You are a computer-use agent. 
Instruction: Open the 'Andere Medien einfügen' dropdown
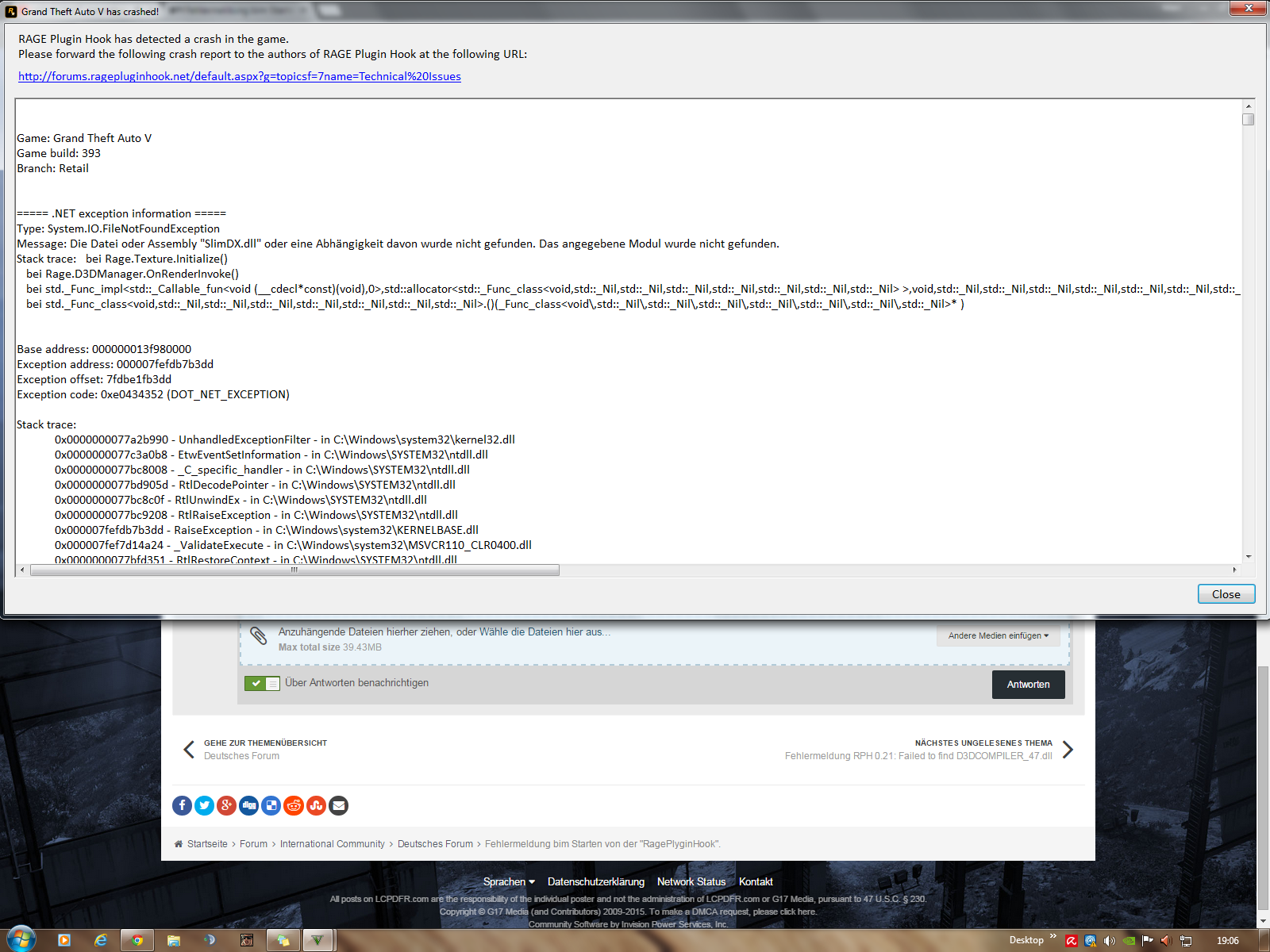[999, 635]
